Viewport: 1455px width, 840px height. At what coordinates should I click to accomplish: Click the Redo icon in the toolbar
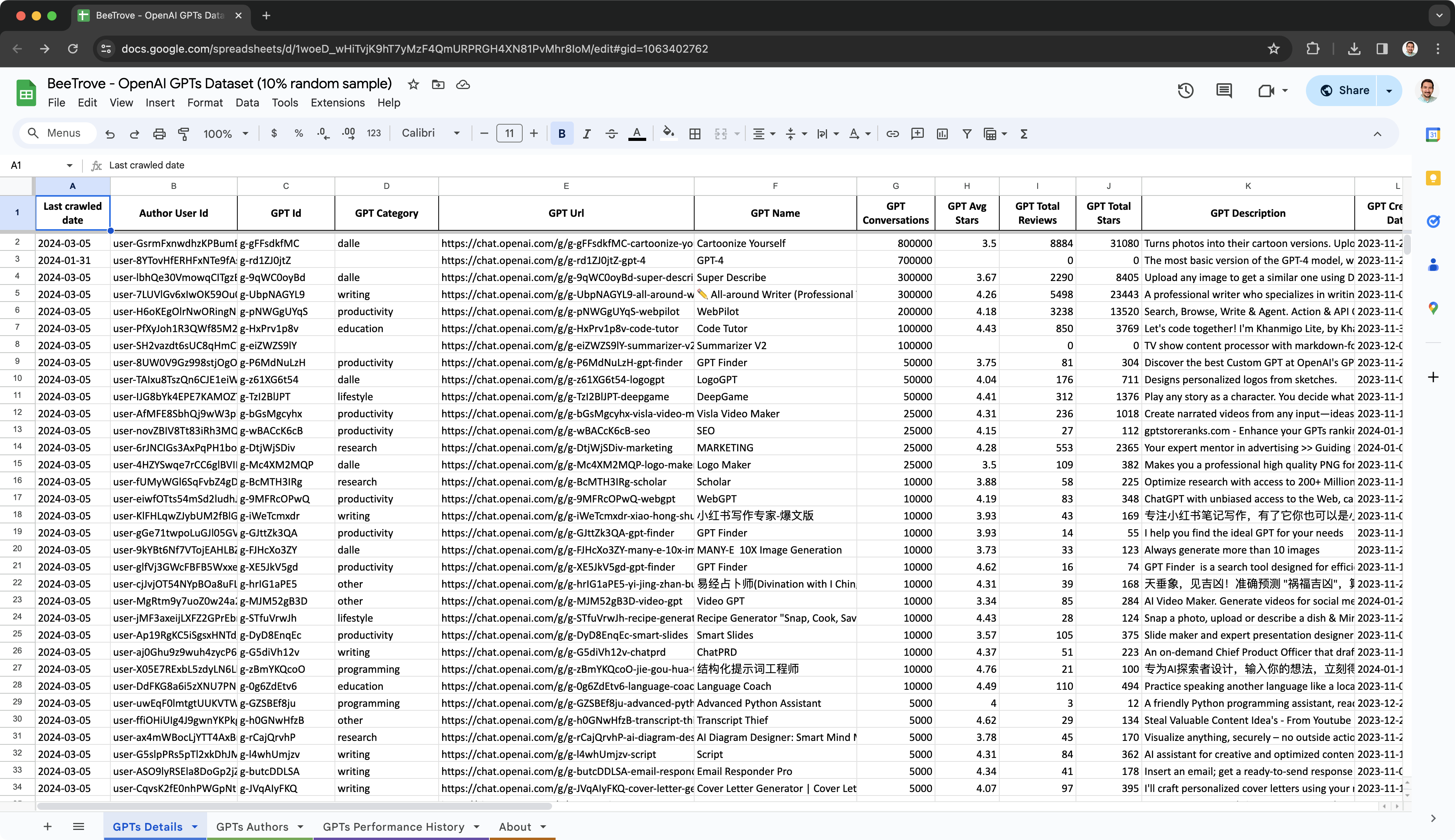[x=134, y=134]
